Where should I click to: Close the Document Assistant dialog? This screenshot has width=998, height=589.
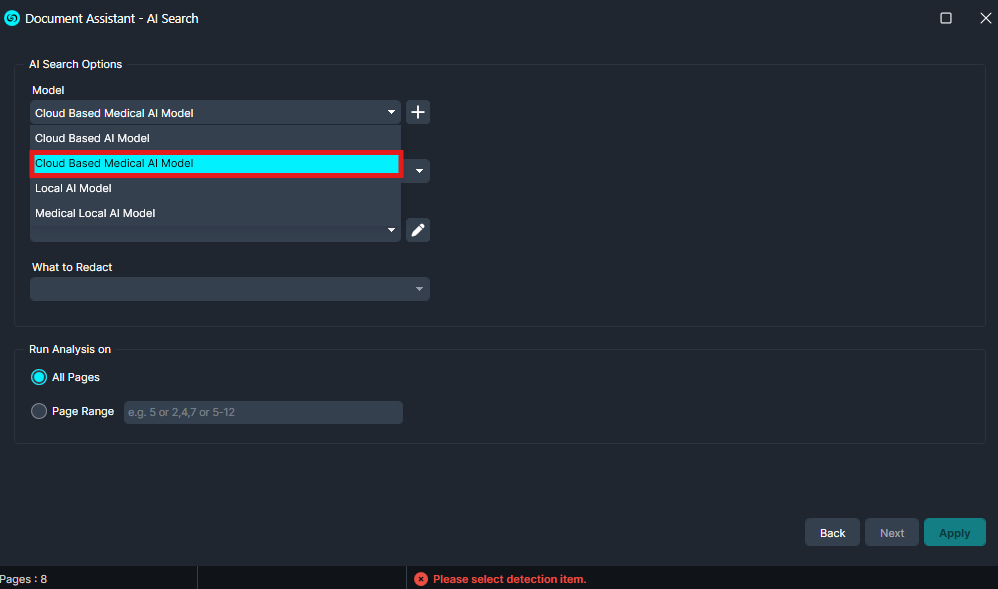pyautogui.click(x=985, y=18)
